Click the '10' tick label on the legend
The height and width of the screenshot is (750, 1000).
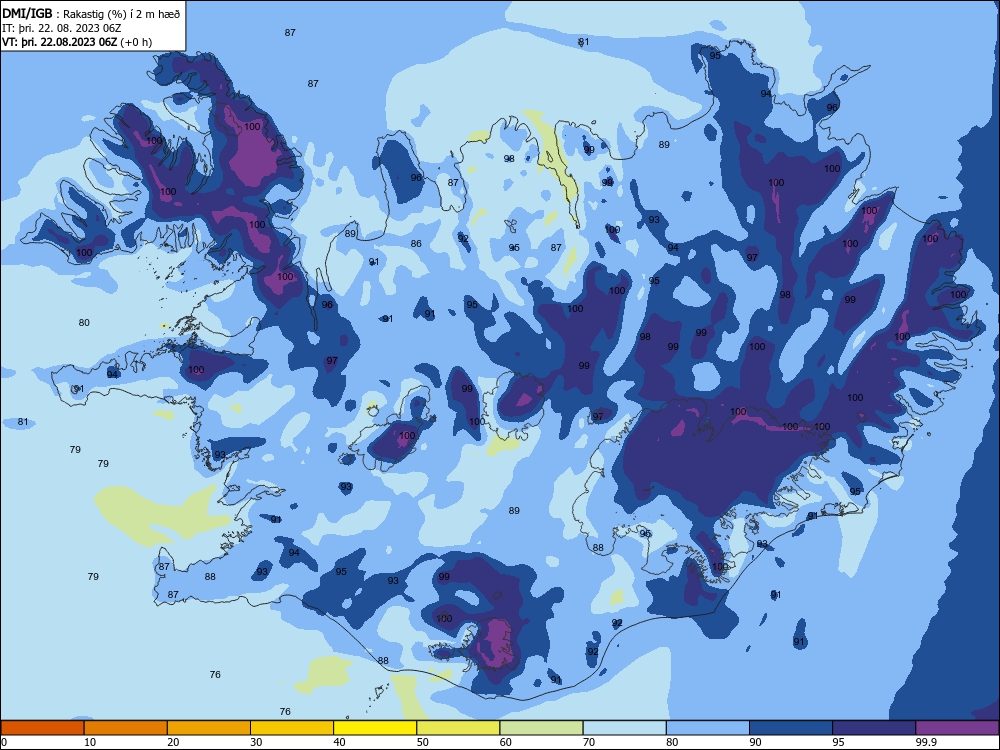(x=90, y=742)
